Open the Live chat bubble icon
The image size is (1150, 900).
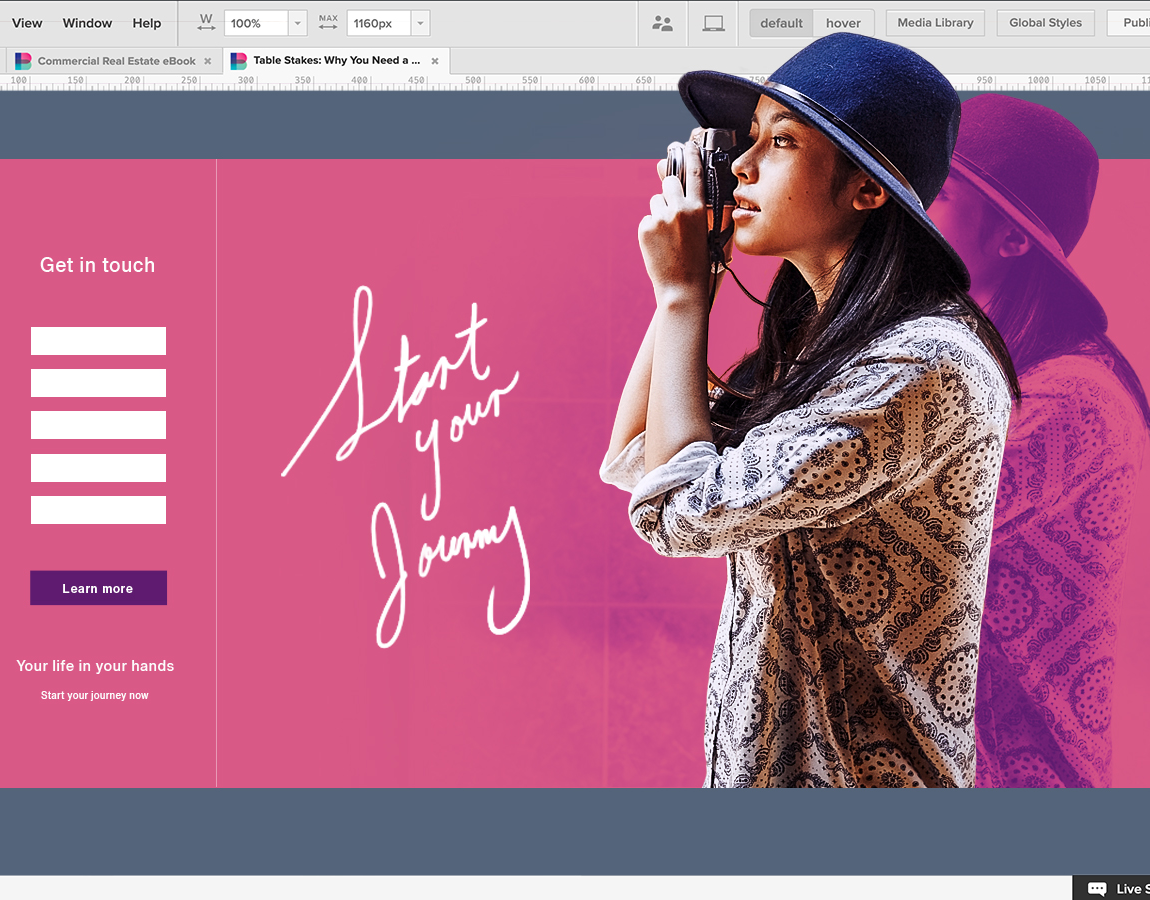pos(1097,888)
